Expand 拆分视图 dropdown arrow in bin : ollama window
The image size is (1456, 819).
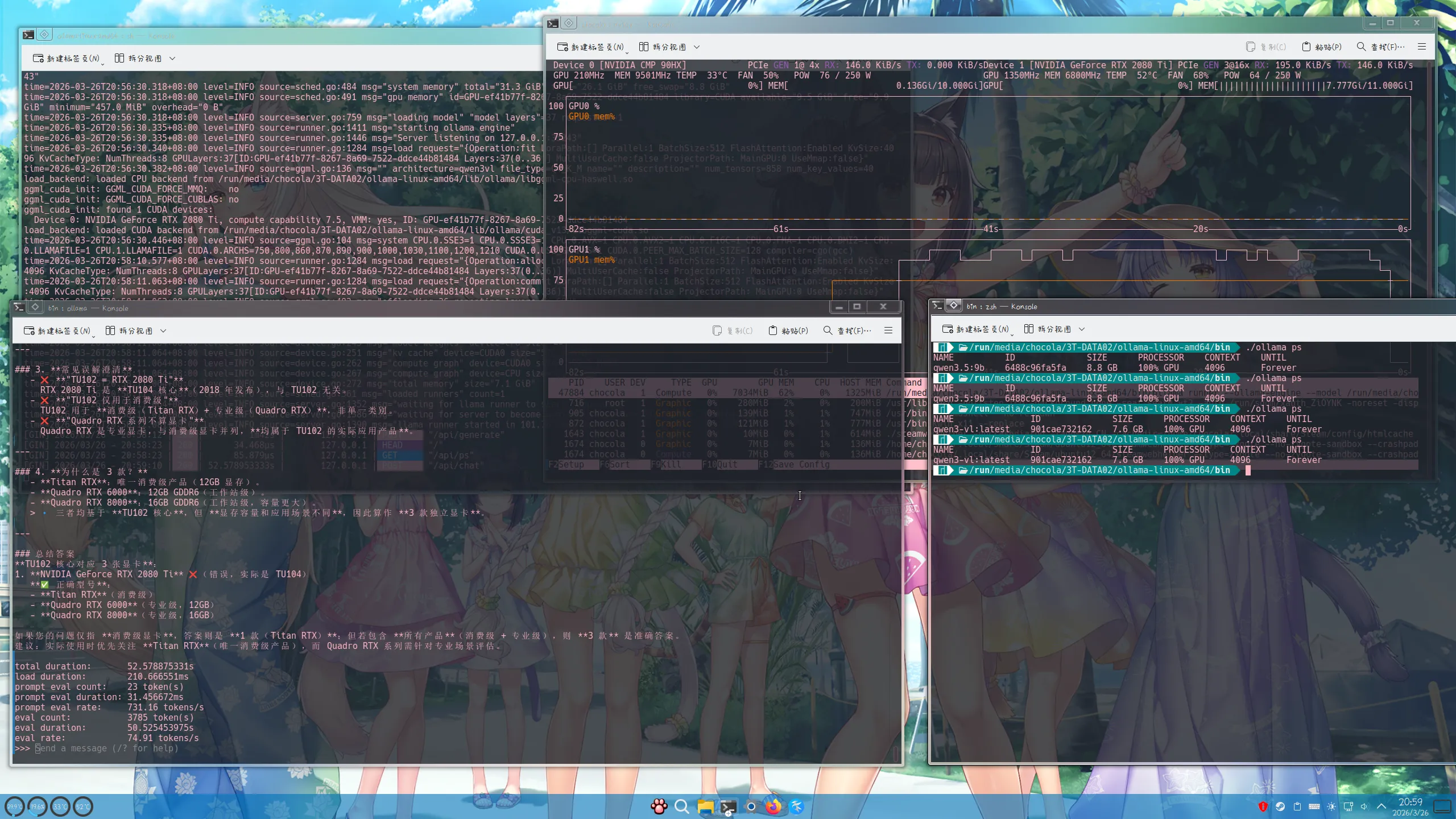point(163,331)
